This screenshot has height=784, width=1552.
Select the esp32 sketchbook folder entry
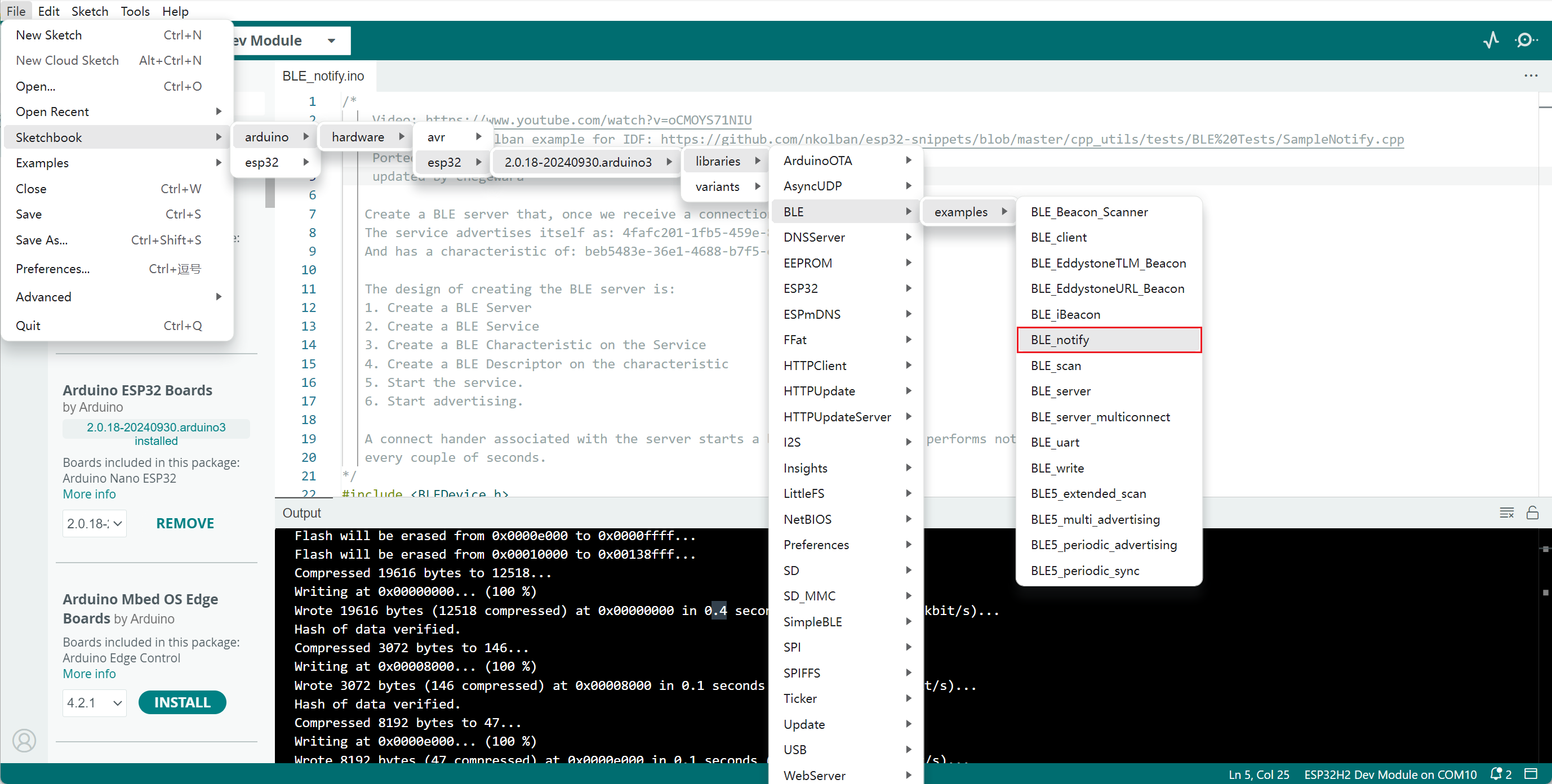click(276, 163)
